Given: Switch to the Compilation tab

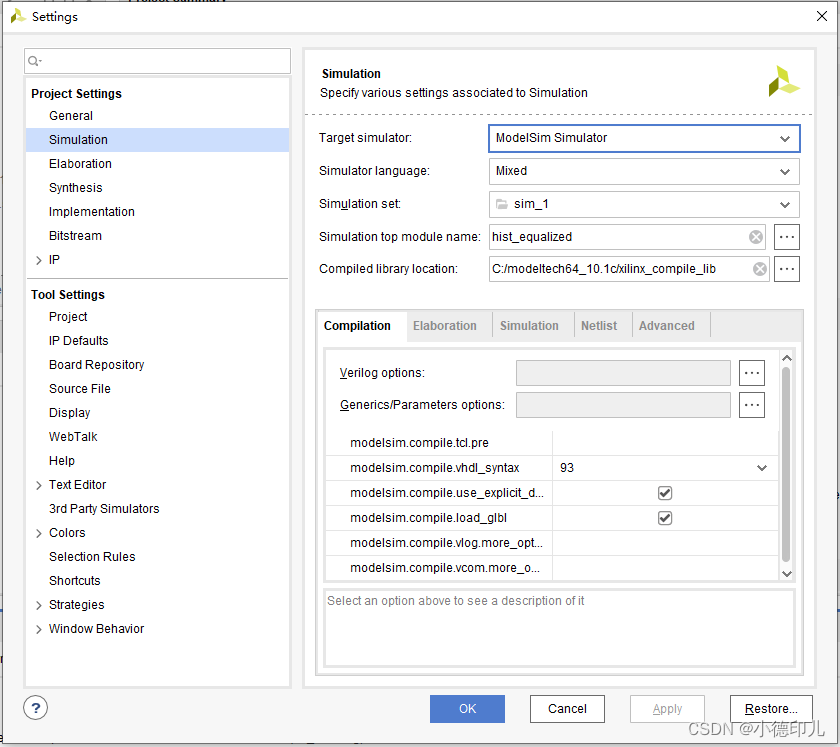Looking at the screenshot, I should pyautogui.click(x=357, y=326).
